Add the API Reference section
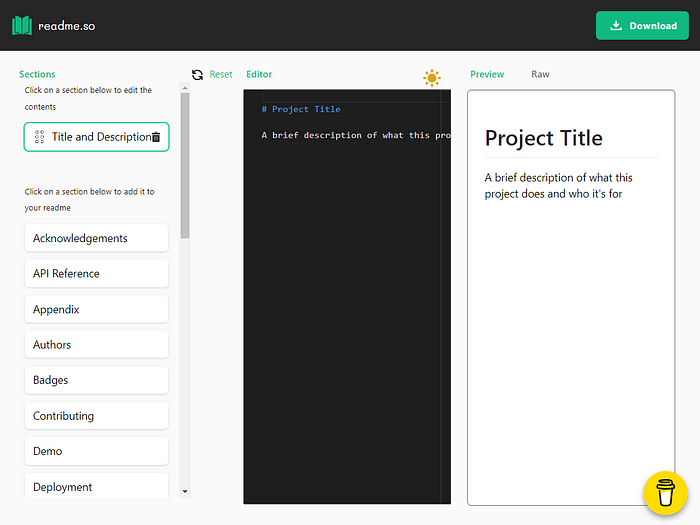This screenshot has width=700, height=525. tap(96, 273)
